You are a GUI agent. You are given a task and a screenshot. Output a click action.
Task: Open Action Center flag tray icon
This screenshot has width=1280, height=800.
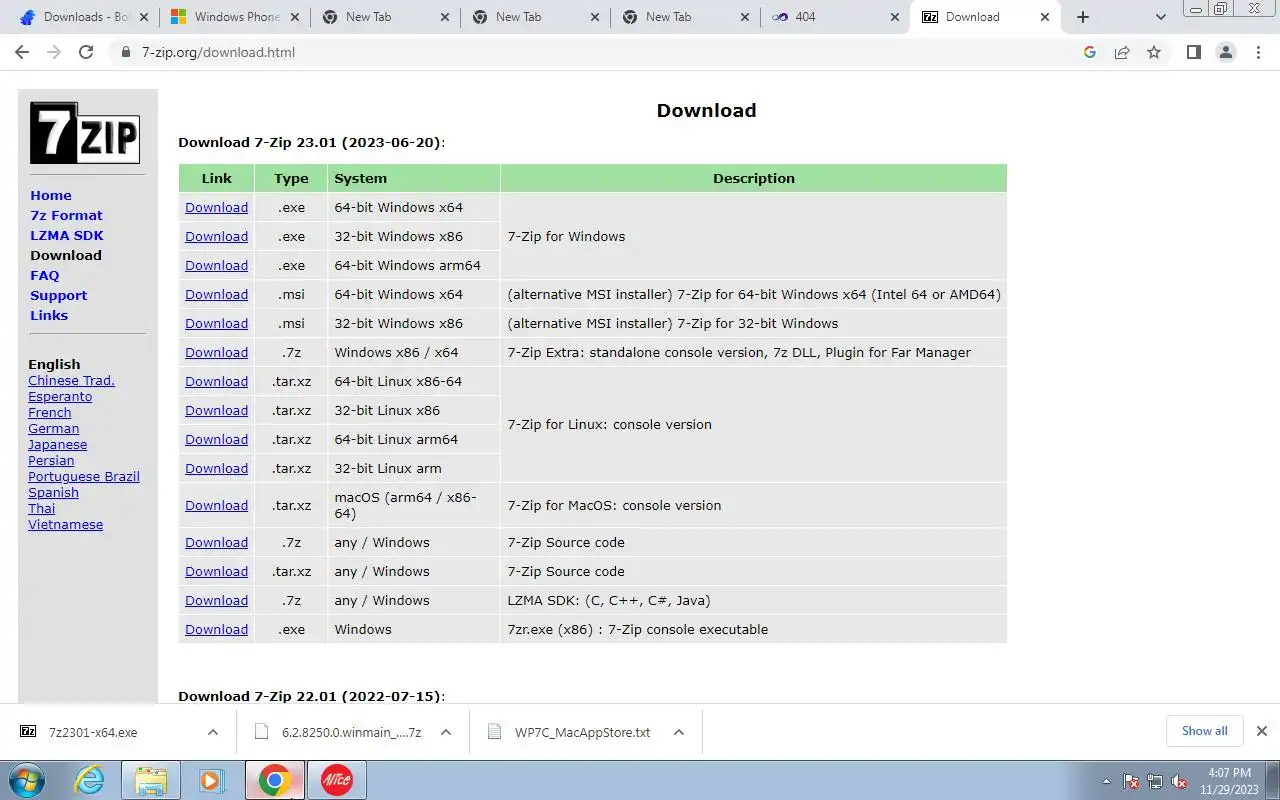1131,781
